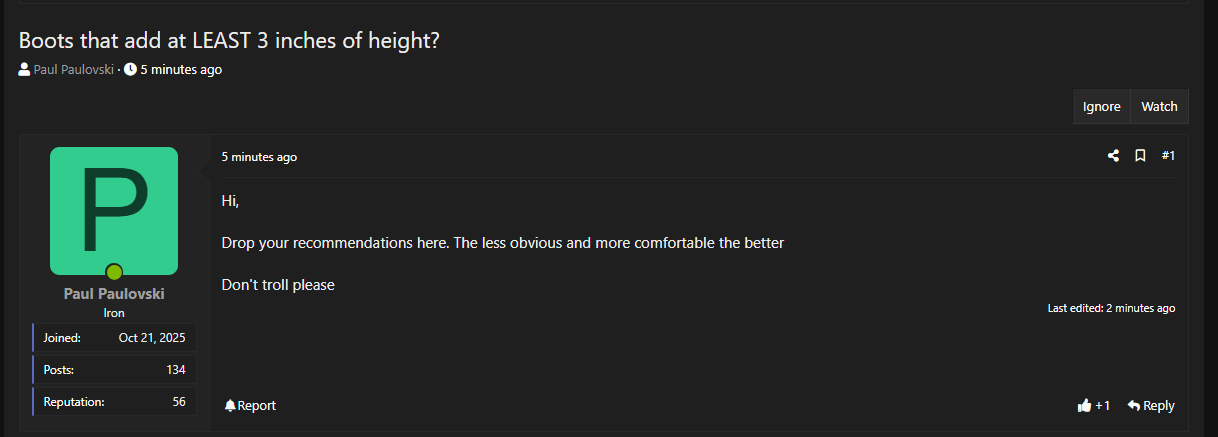The height and width of the screenshot is (437, 1218).
Task: Click the green online status dot
Action: coord(114,272)
